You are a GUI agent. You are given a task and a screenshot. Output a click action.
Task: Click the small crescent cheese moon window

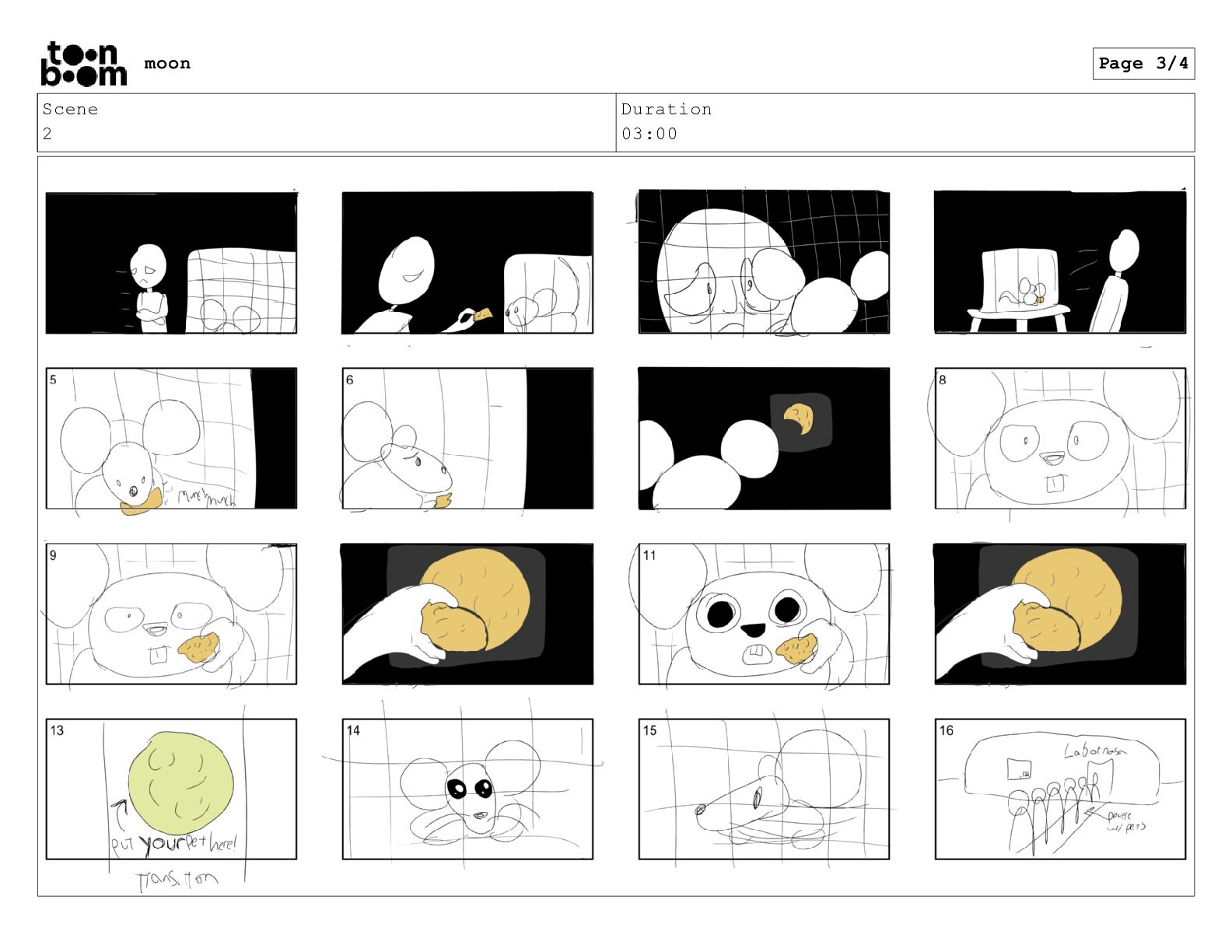click(801, 421)
